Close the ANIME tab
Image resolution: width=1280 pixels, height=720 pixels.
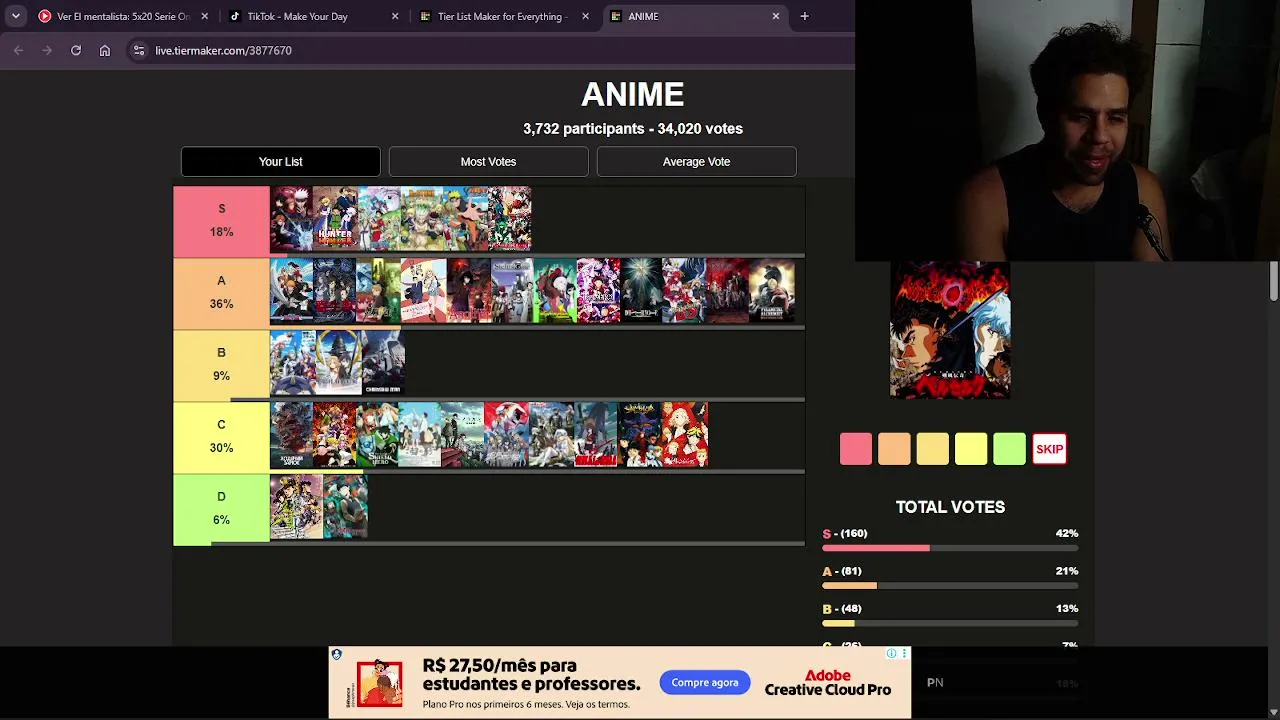[775, 16]
